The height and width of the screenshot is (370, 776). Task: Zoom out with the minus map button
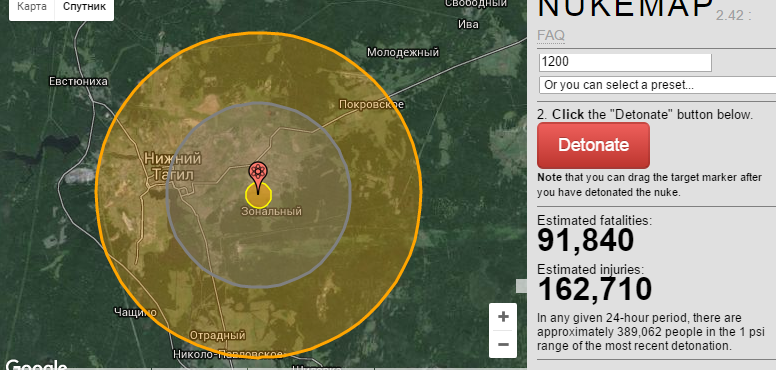[503, 344]
